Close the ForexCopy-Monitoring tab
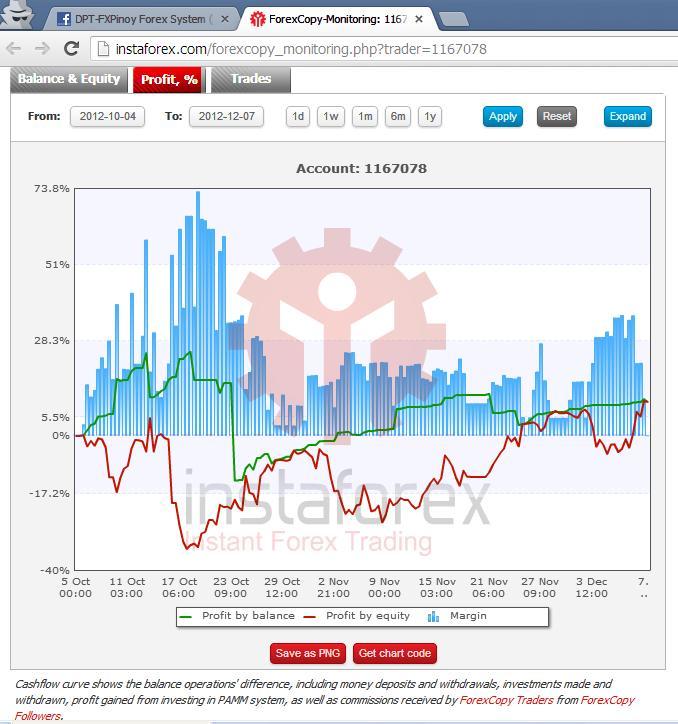 419,19
